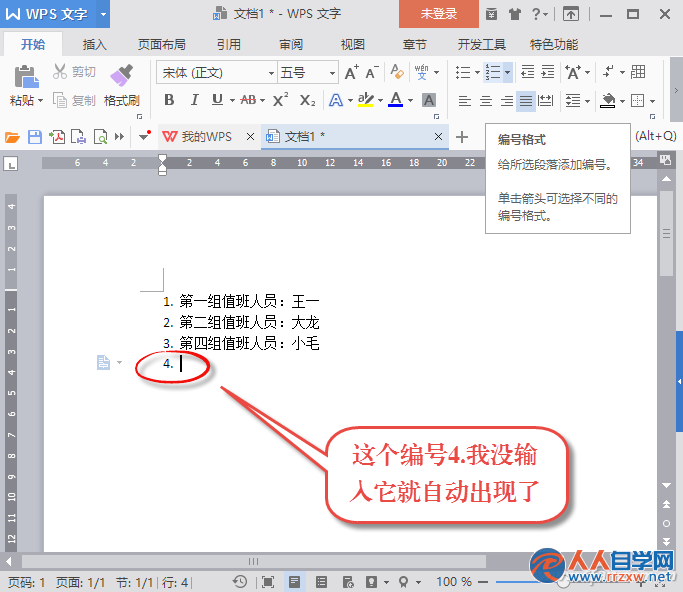Decrease indent icon in ribbon
This screenshot has height=592, width=683.
tap(527, 71)
